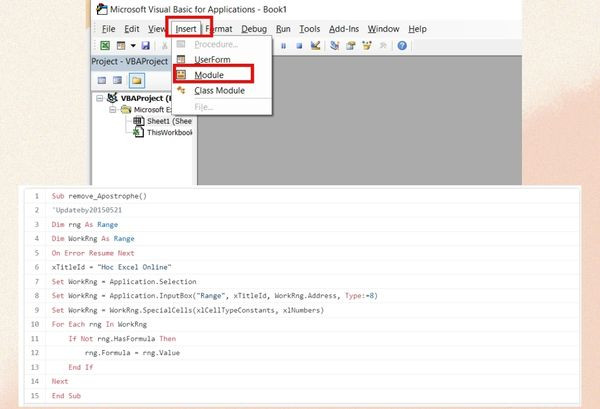Click the Class Module icon in Insert menu
Viewport: 600px width, 409px height.
tap(181, 90)
